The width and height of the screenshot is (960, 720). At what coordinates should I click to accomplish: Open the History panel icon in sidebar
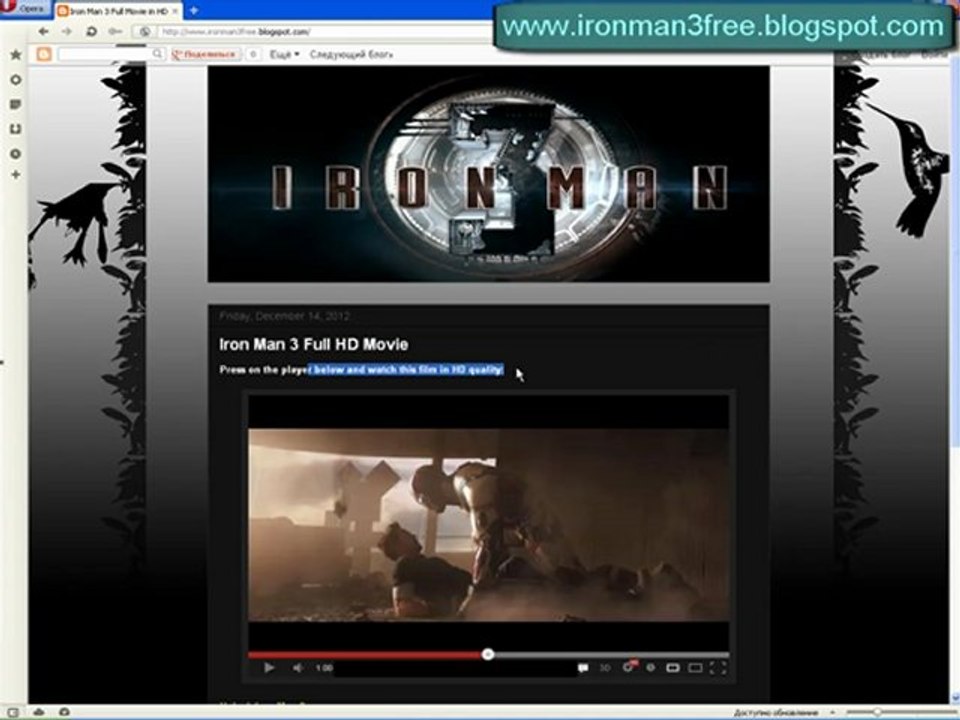coord(16,154)
